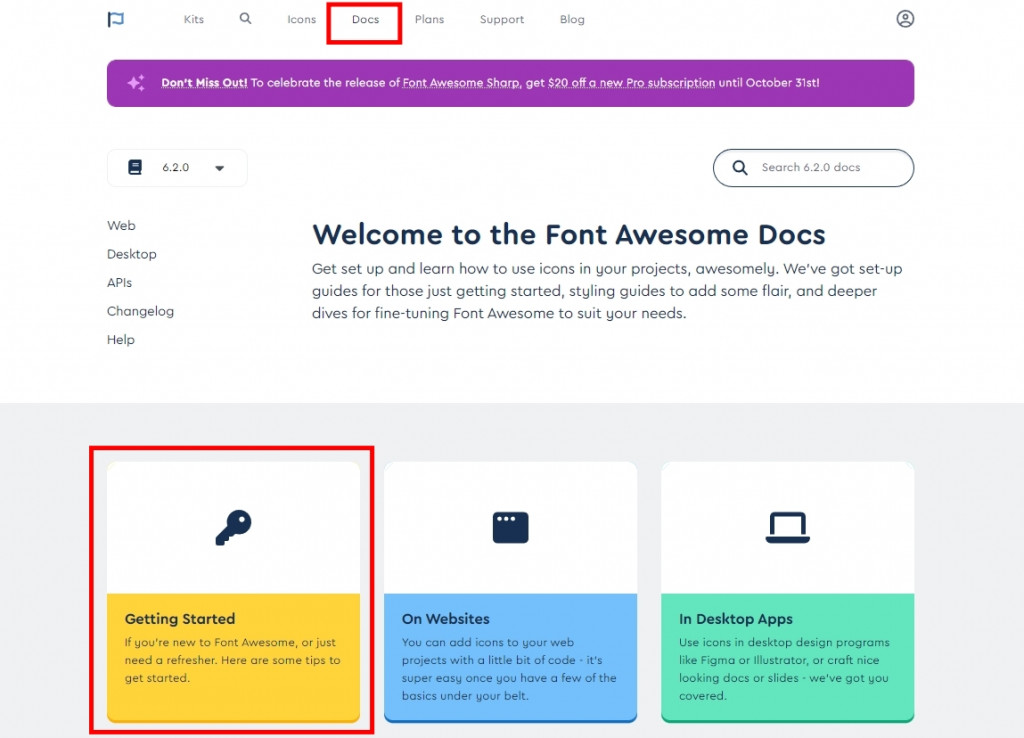Open the Kits menu item

coord(194,20)
